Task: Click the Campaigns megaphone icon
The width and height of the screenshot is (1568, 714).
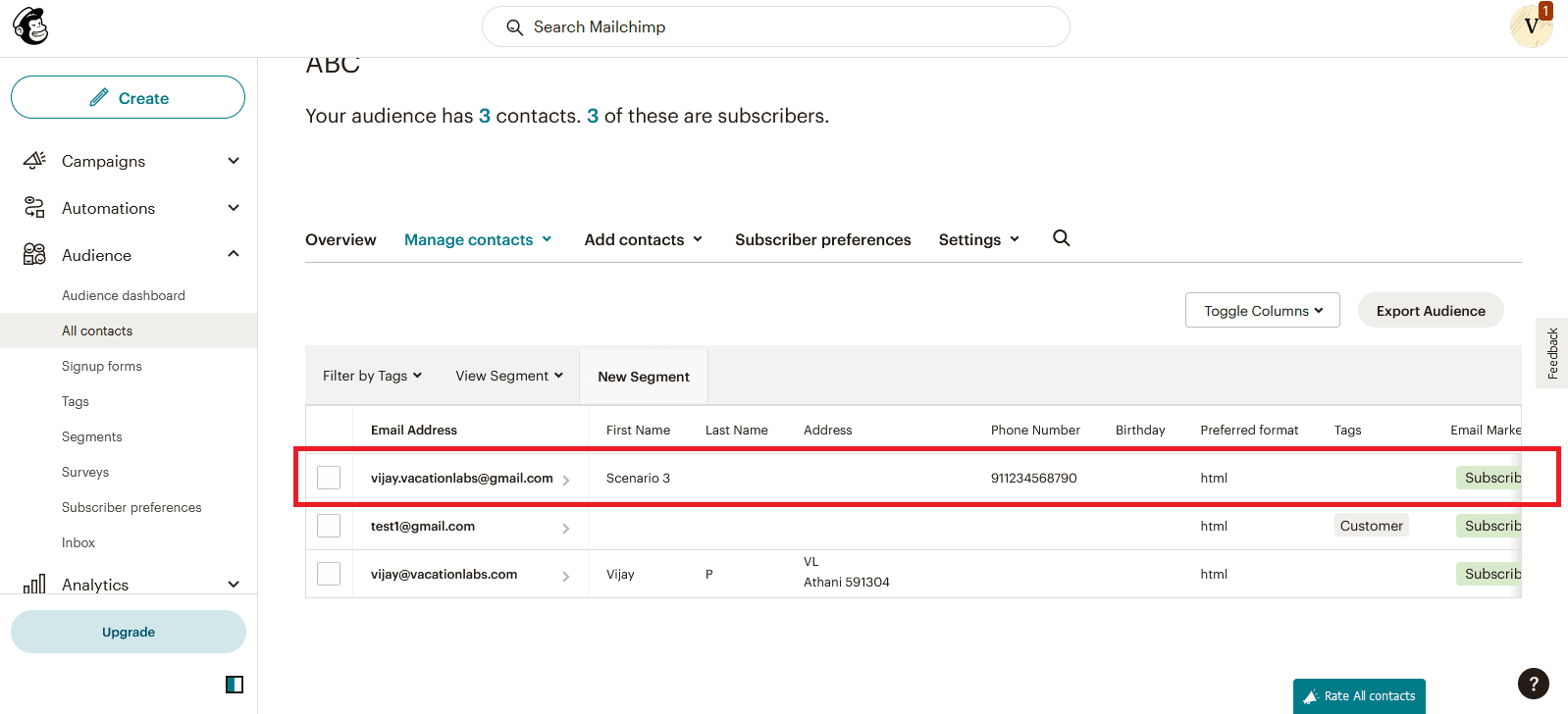Action: (x=34, y=160)
